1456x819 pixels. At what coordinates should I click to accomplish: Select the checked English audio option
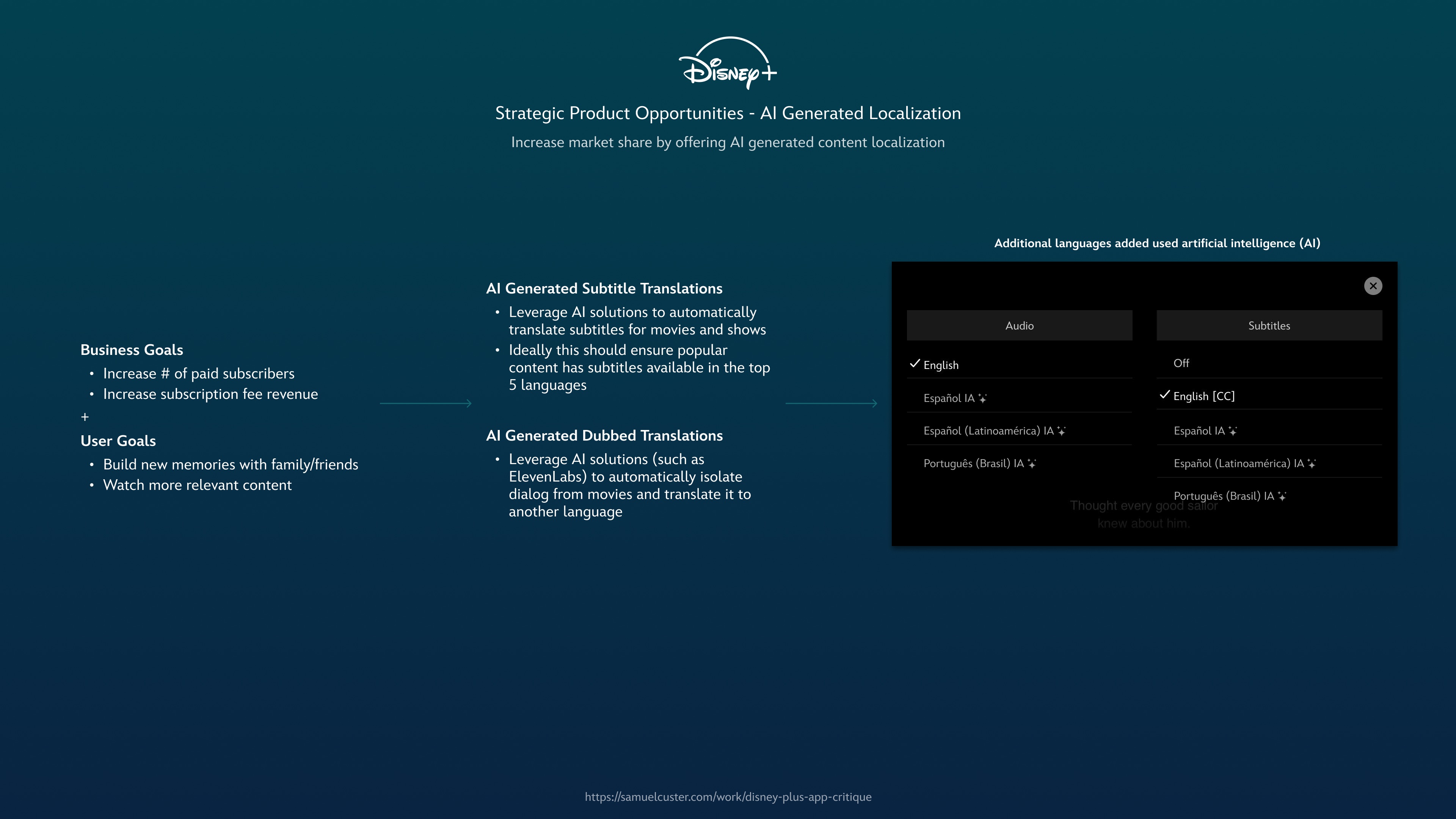point(941,365)
